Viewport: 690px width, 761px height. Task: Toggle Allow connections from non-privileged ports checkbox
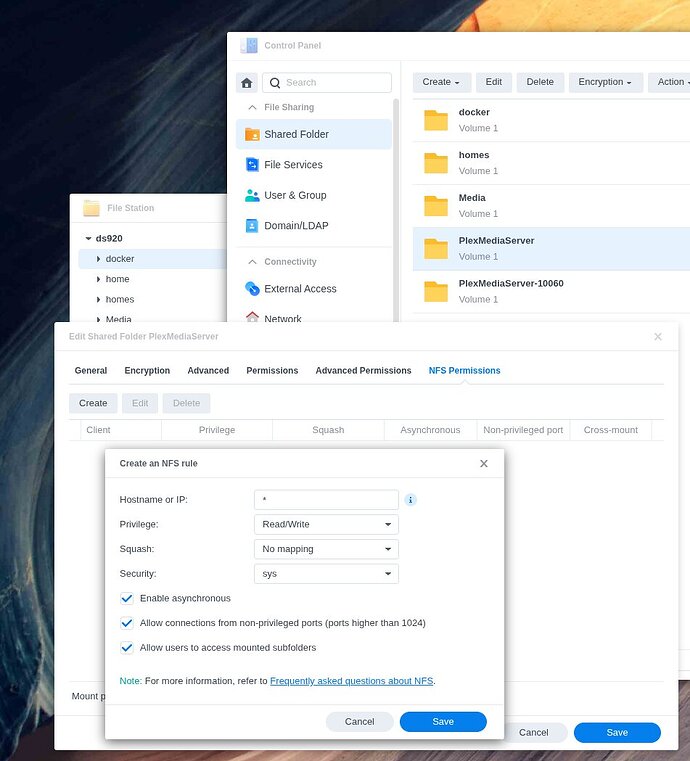click(127, 623)
